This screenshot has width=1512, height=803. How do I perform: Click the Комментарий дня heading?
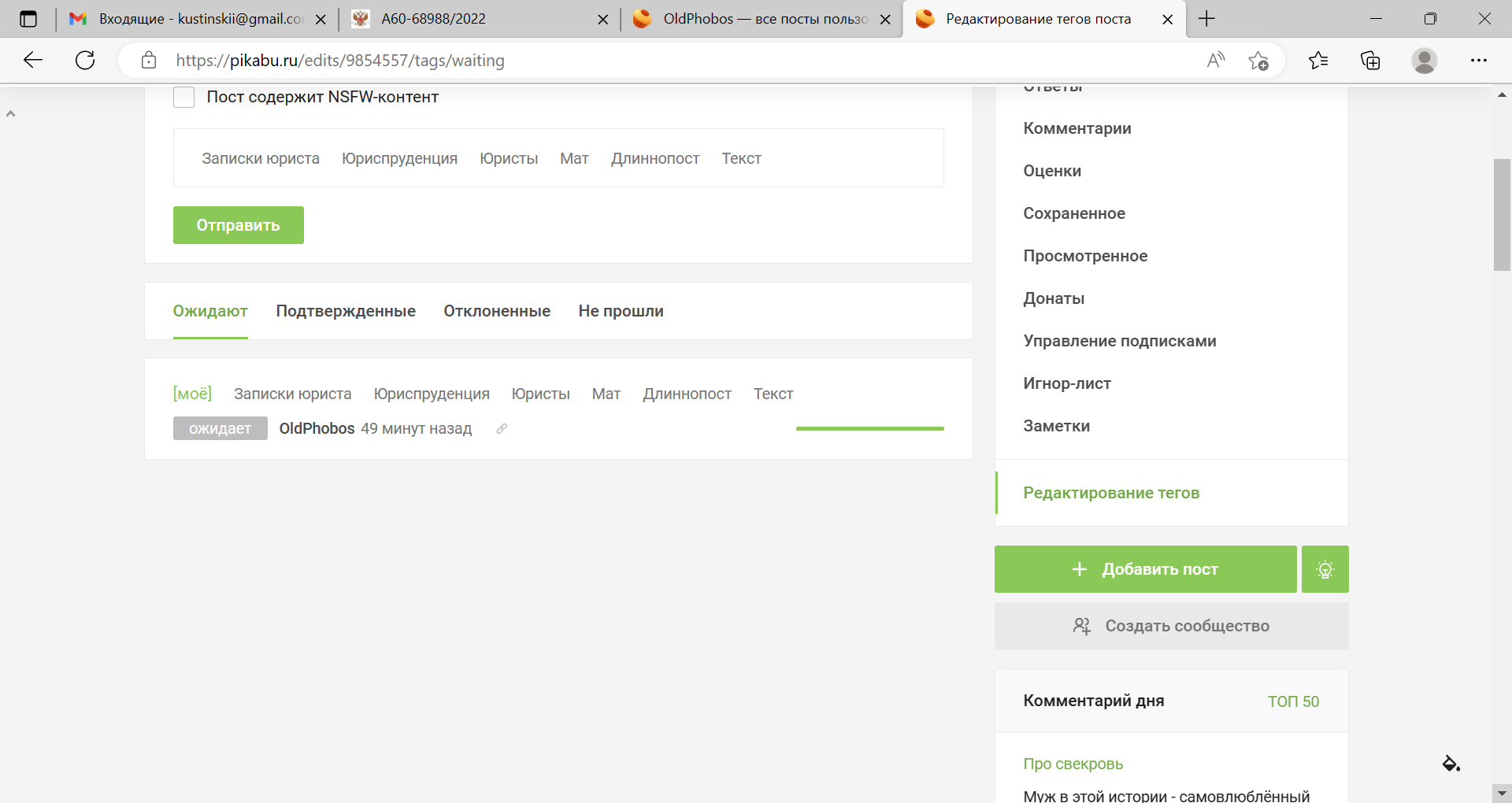coord(1094,701)
